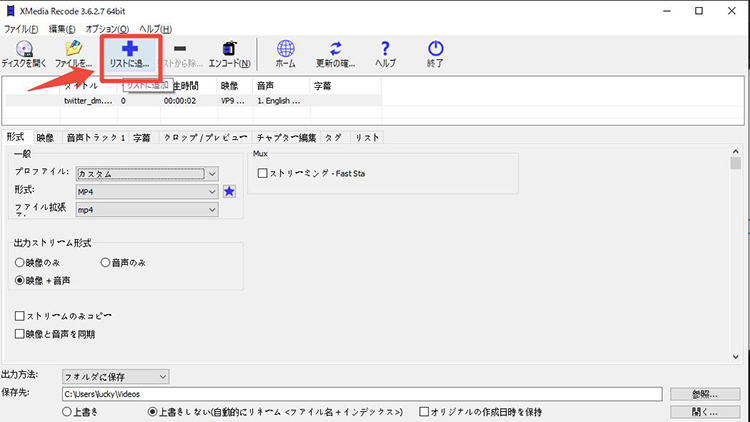Switch to the 形式 tab
The height and width of the screenshot is (422, 750).
point(16,137)
